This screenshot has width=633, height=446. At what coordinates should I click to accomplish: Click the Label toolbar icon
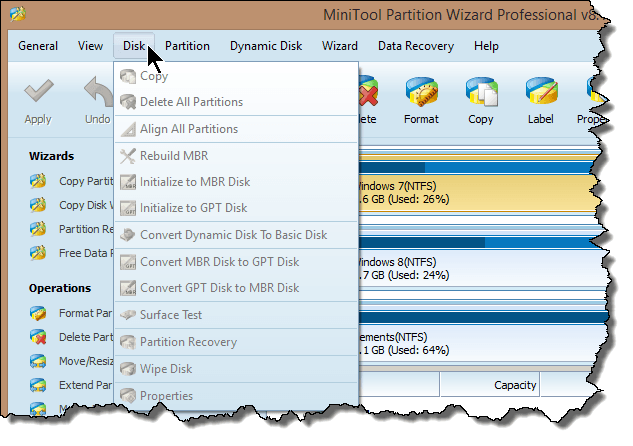click(541, 91)
